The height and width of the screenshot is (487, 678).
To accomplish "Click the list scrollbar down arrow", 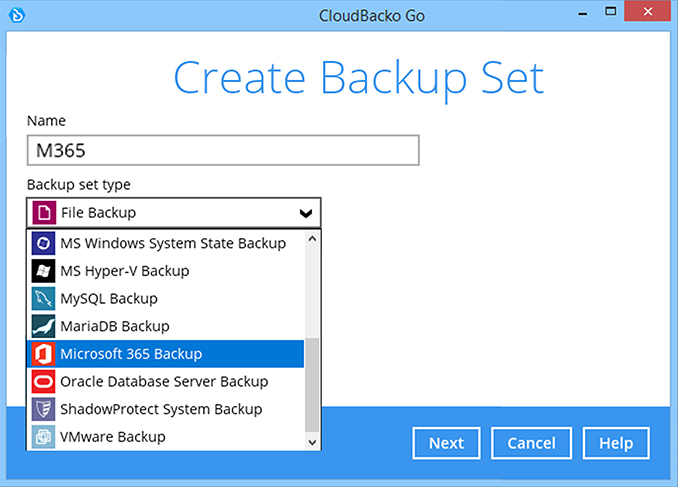I will 312,442.
